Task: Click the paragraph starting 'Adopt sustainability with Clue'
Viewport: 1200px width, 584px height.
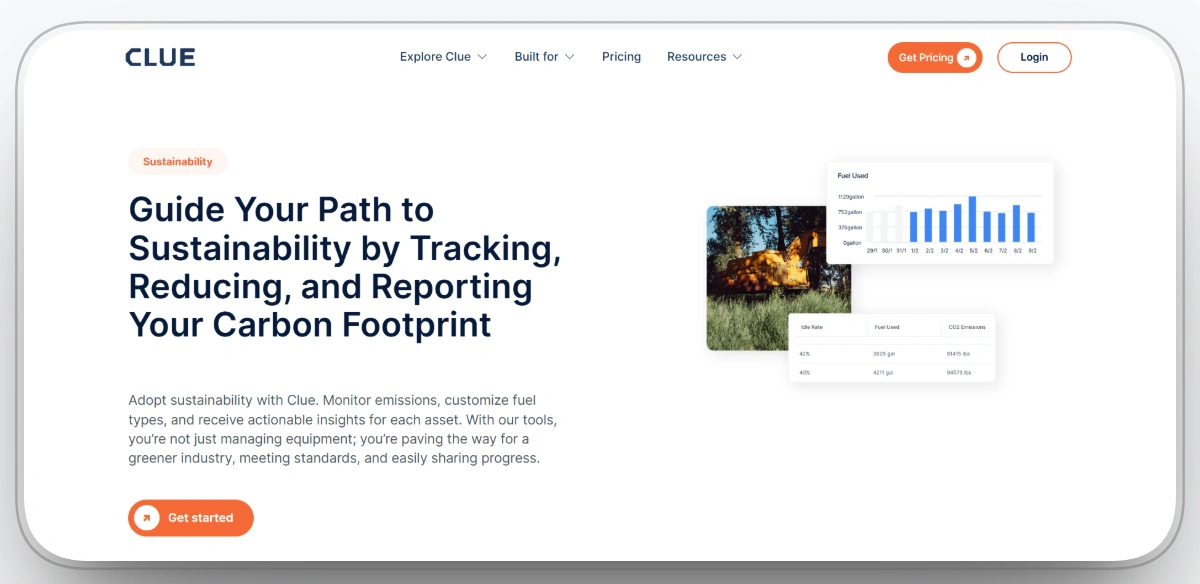Action: pos(343,429)
